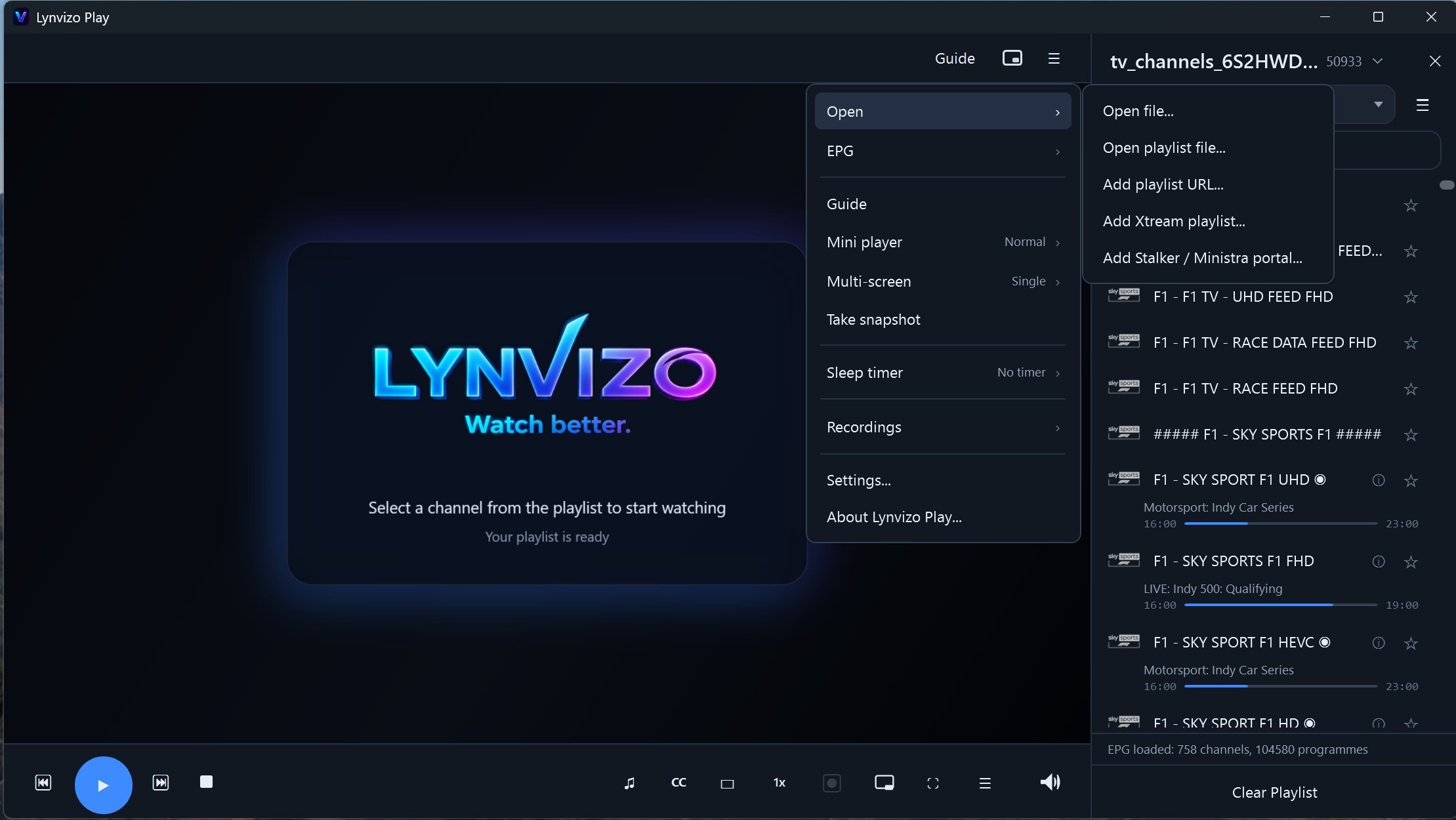The height and width of the screenshot is (820, 1456).
Task: Mute the volume speaker icon
Action: click(1050, 782)
